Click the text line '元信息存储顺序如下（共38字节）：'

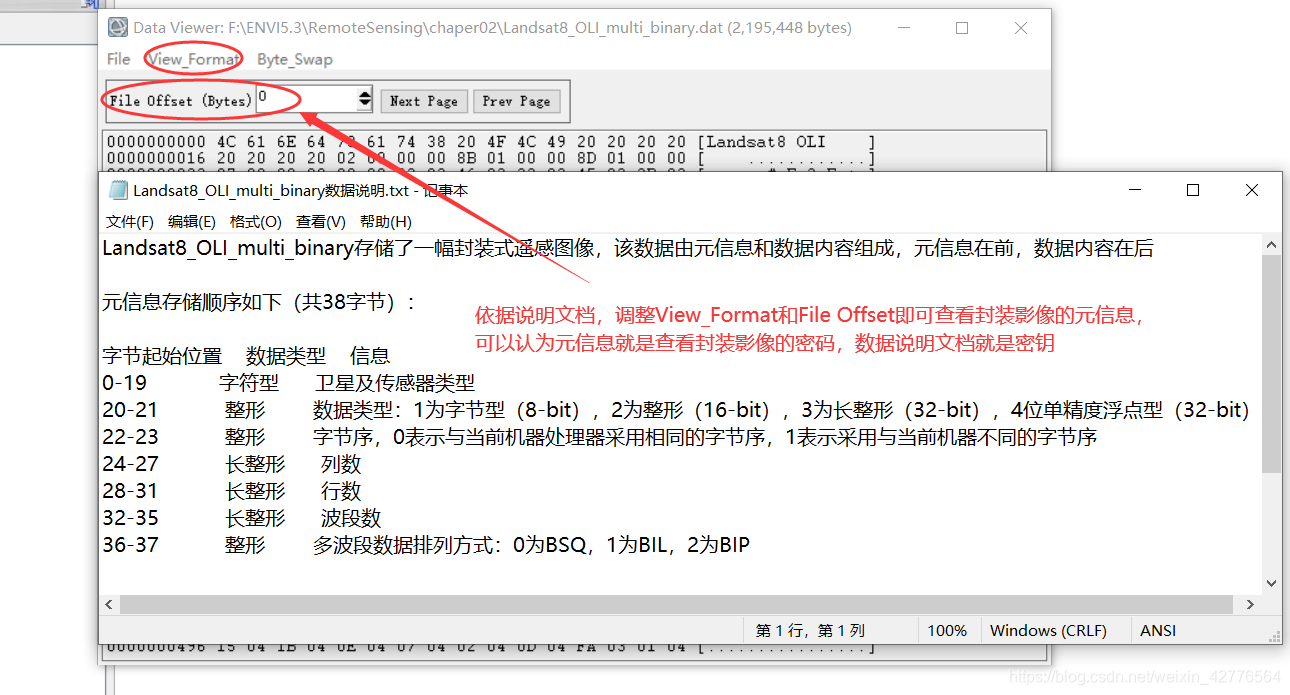(260, 302)
